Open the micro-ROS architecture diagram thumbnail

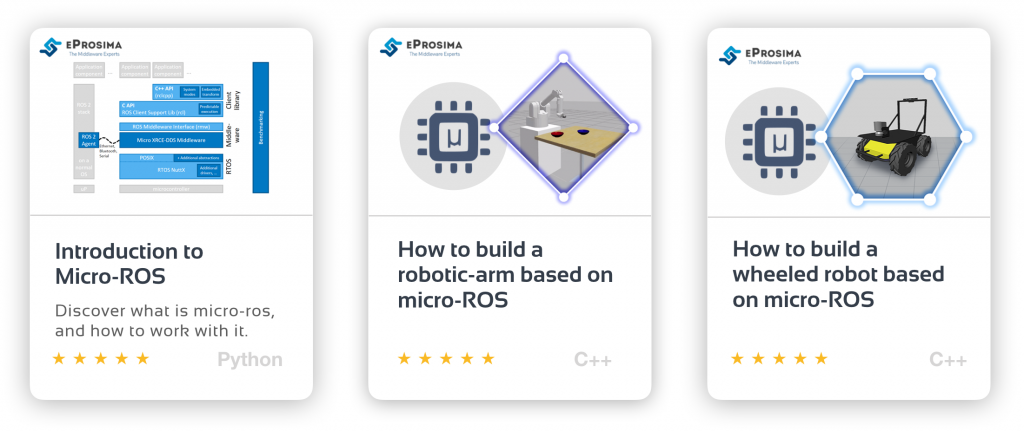click(170, 127)
